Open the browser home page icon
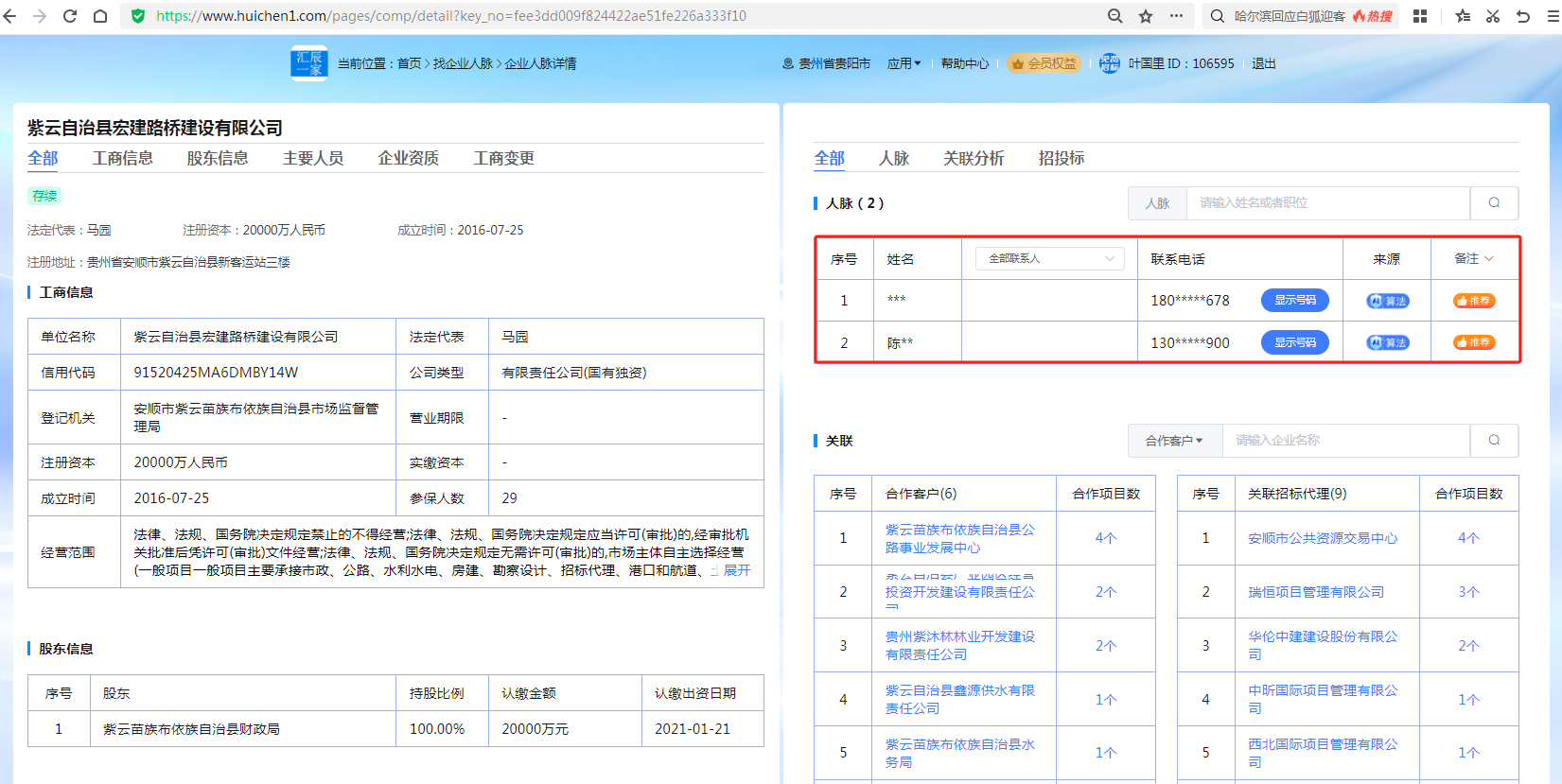This screenshot has width=1562, height=784. pos(100,16)
